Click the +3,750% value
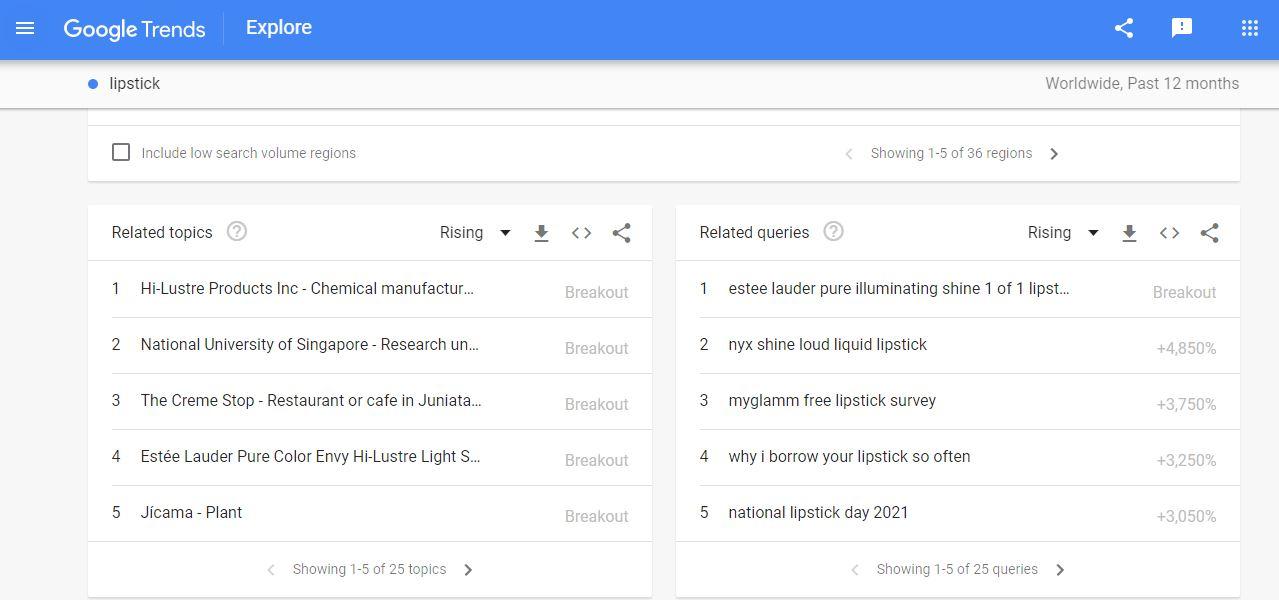Screen dimensions: 1279x600 coord(1186,405)
